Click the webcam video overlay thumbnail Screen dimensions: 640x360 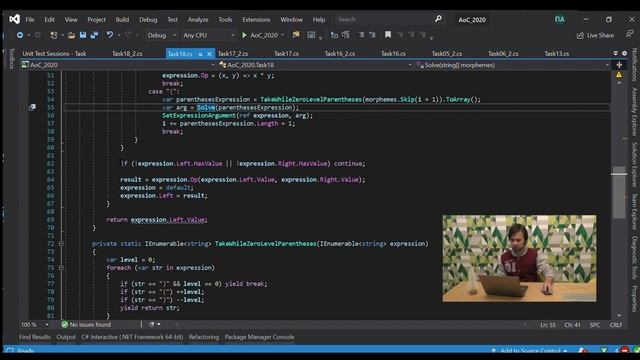519,258
